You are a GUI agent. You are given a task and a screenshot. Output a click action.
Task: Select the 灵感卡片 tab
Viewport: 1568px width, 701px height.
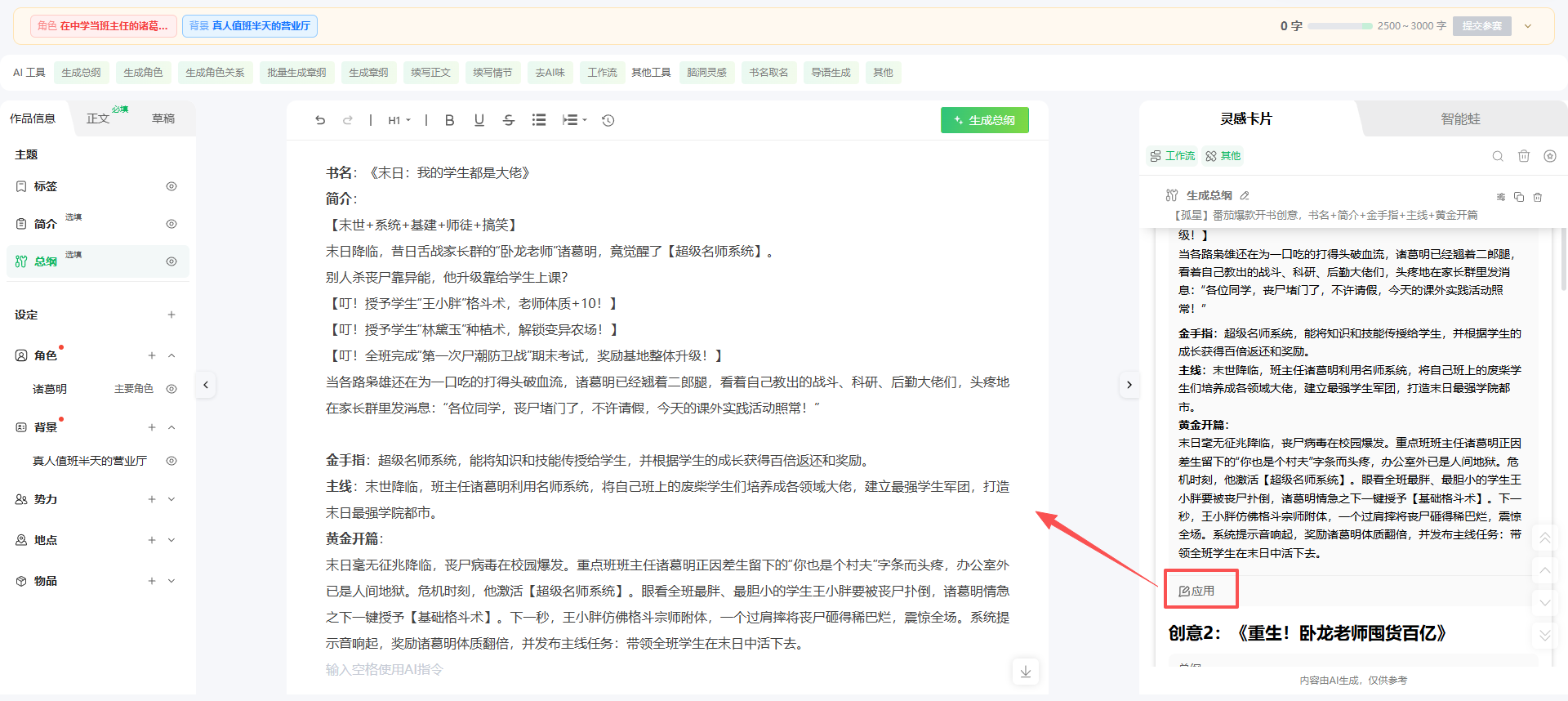coord(1246,119)
